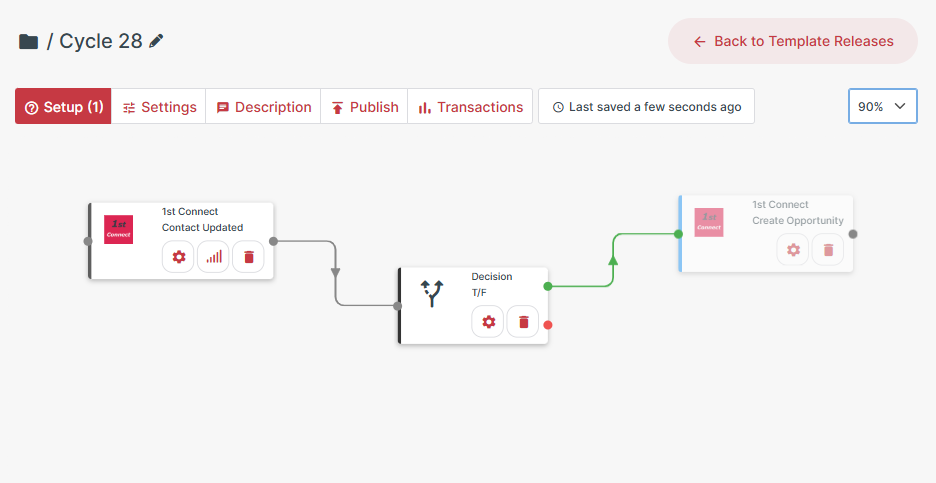Screen dimensions: 936x483
Task: Open the 90% zoom dropdown
Action: point(882,106)
